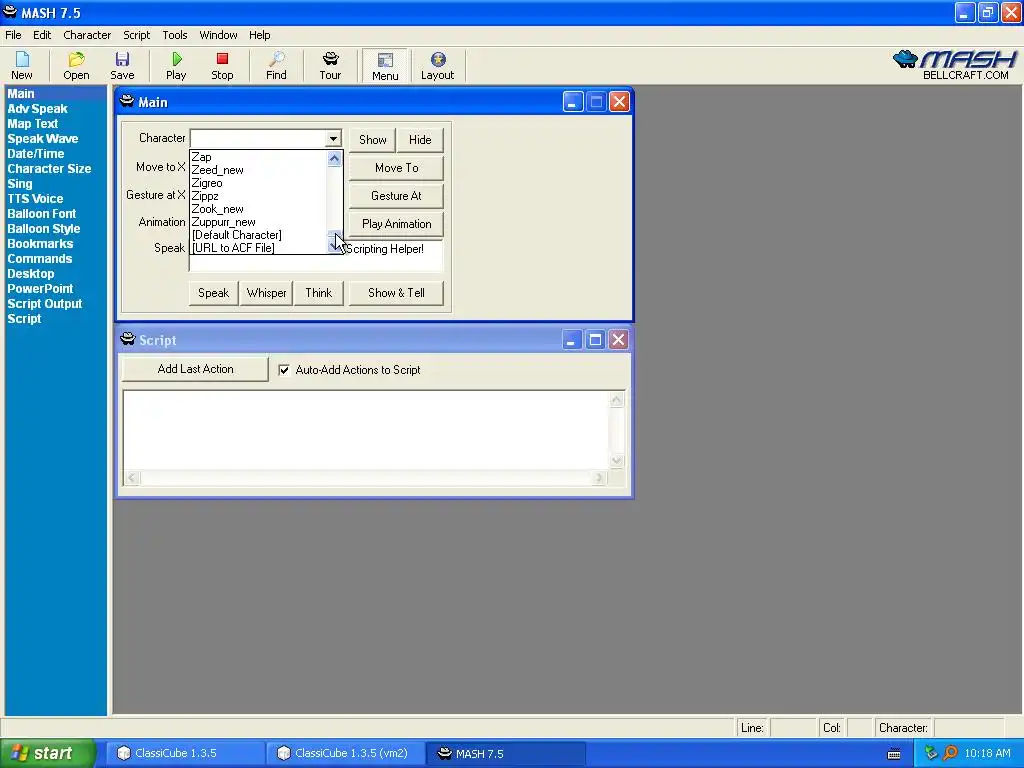Click the MASH Bellcraft.com logo
Viewport: 1024px width, 768px height.
[955, 65]
